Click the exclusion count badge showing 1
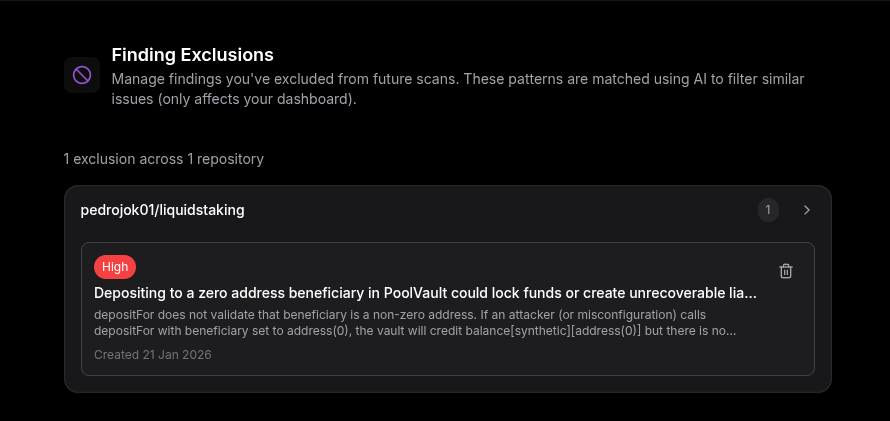890x421 pixels. (768, 210)
